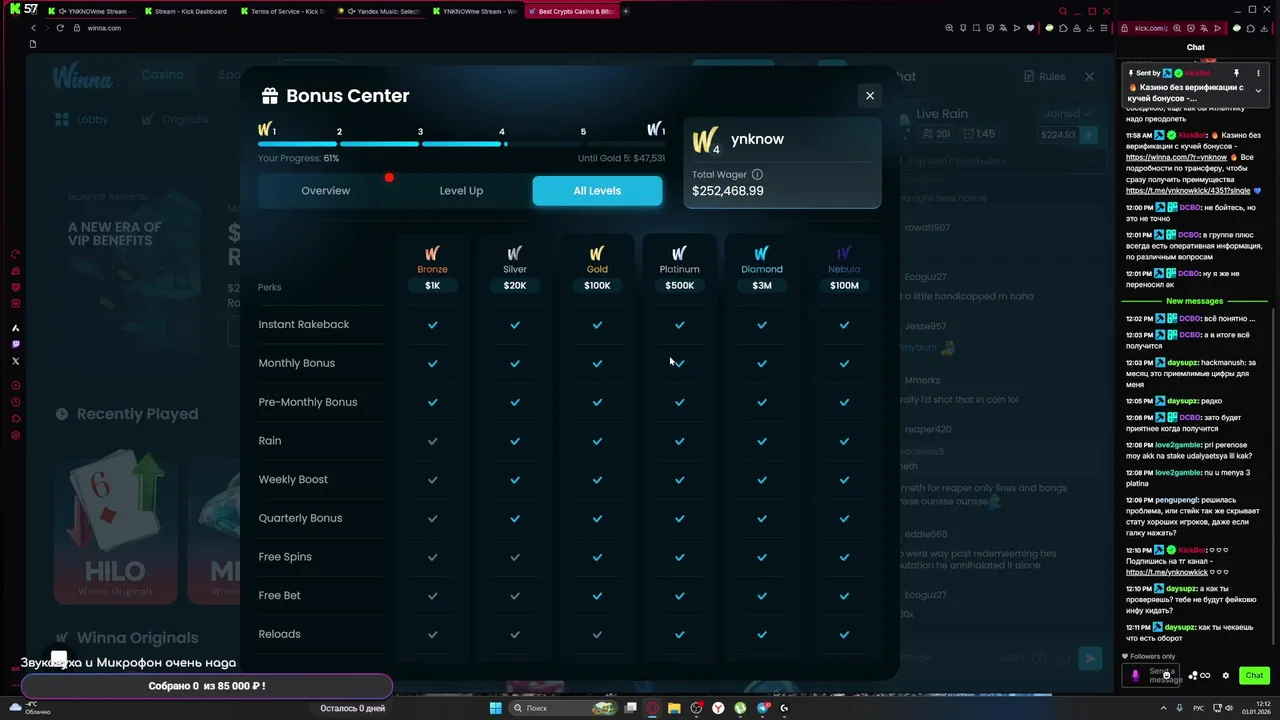This screenshot has width=1280, height=720.
Task: Open Telegram from taskbar
Action: point(763,708)
